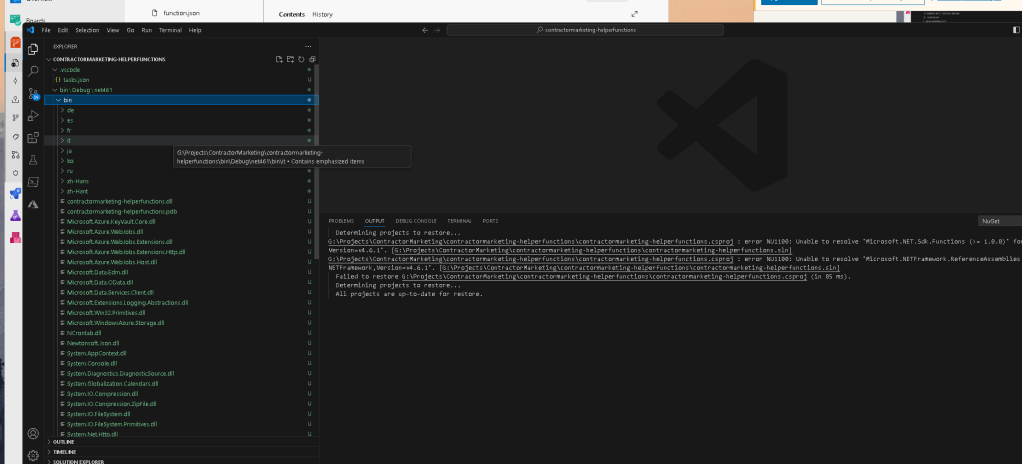
Task: Open the csproj link in the 'Failed to restore' line
Action: (604, 276)
